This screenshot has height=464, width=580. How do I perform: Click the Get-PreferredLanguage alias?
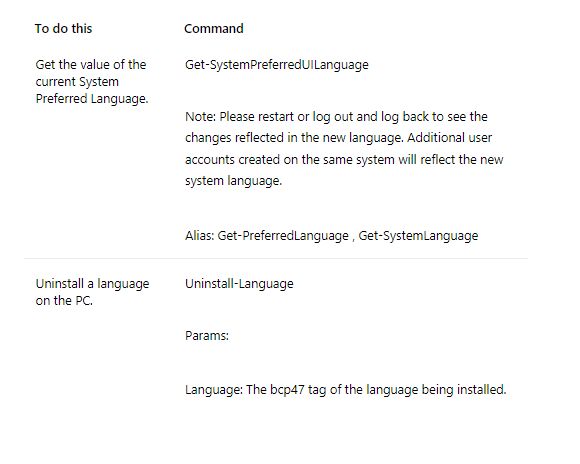[x=283, y=236]
